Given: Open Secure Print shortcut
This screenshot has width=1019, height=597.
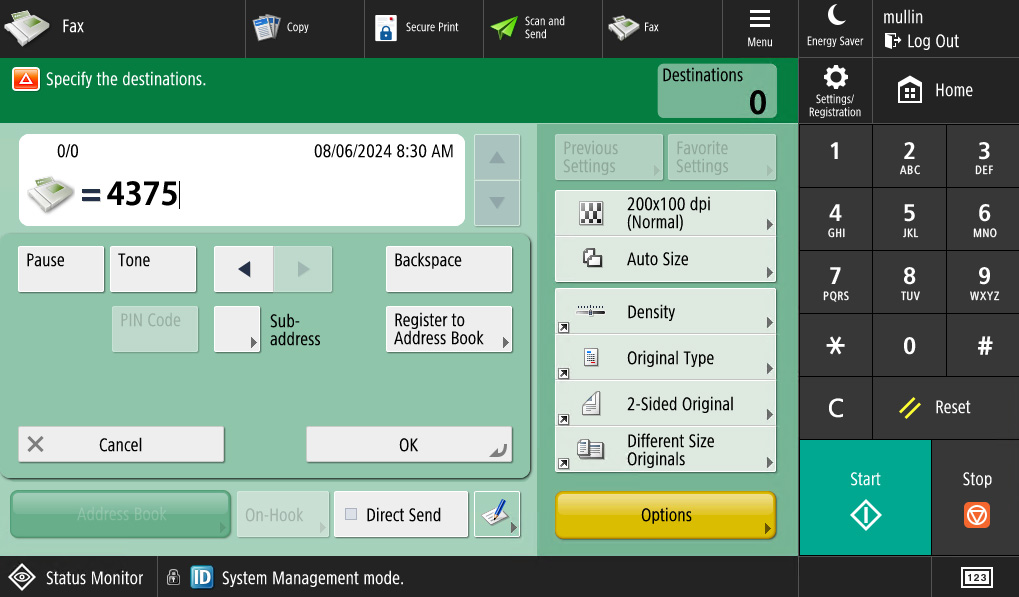Looking at the screenshot, I should tap(424, 28).
